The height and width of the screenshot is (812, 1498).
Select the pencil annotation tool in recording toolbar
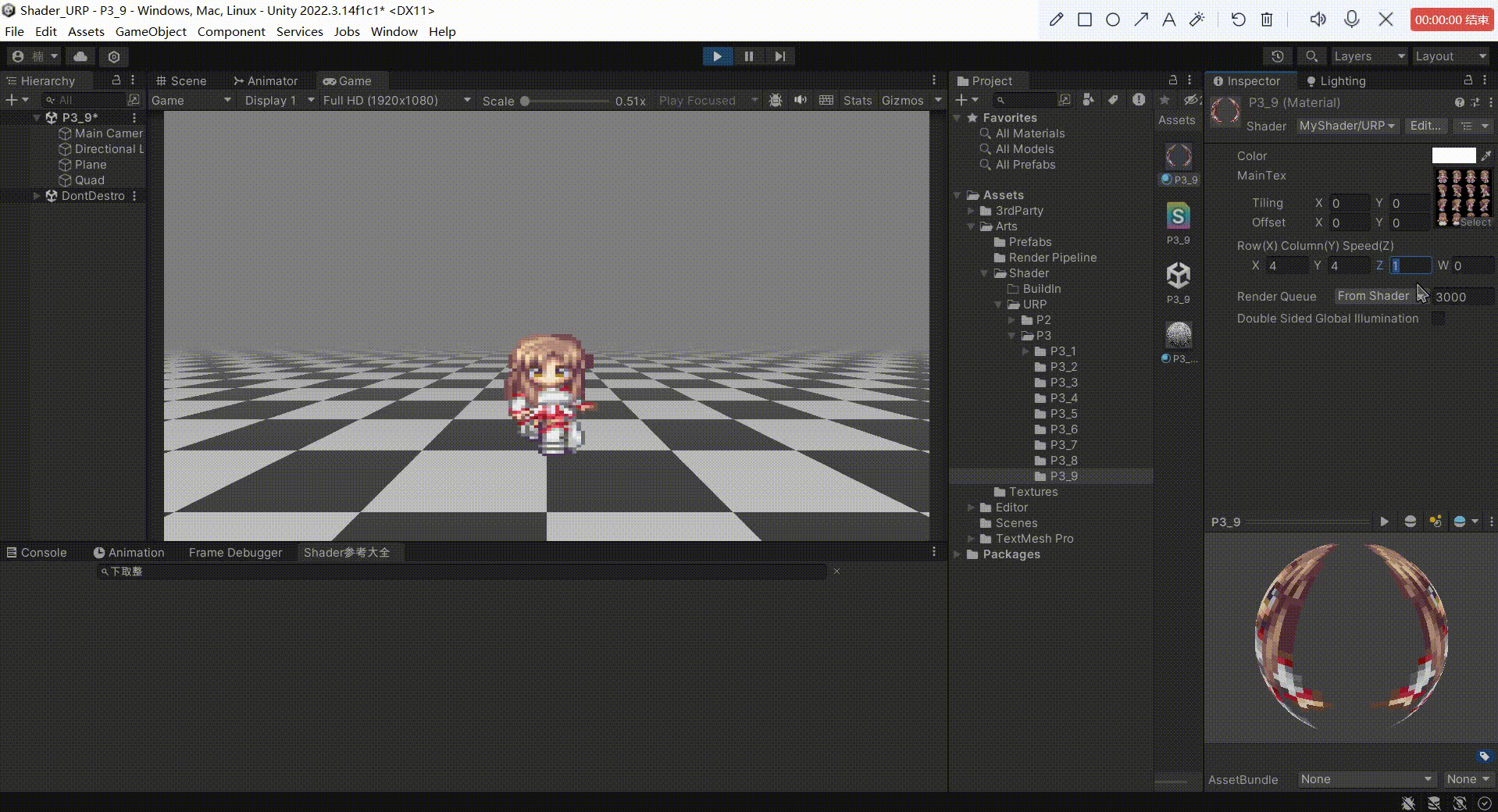point(1056,19)
